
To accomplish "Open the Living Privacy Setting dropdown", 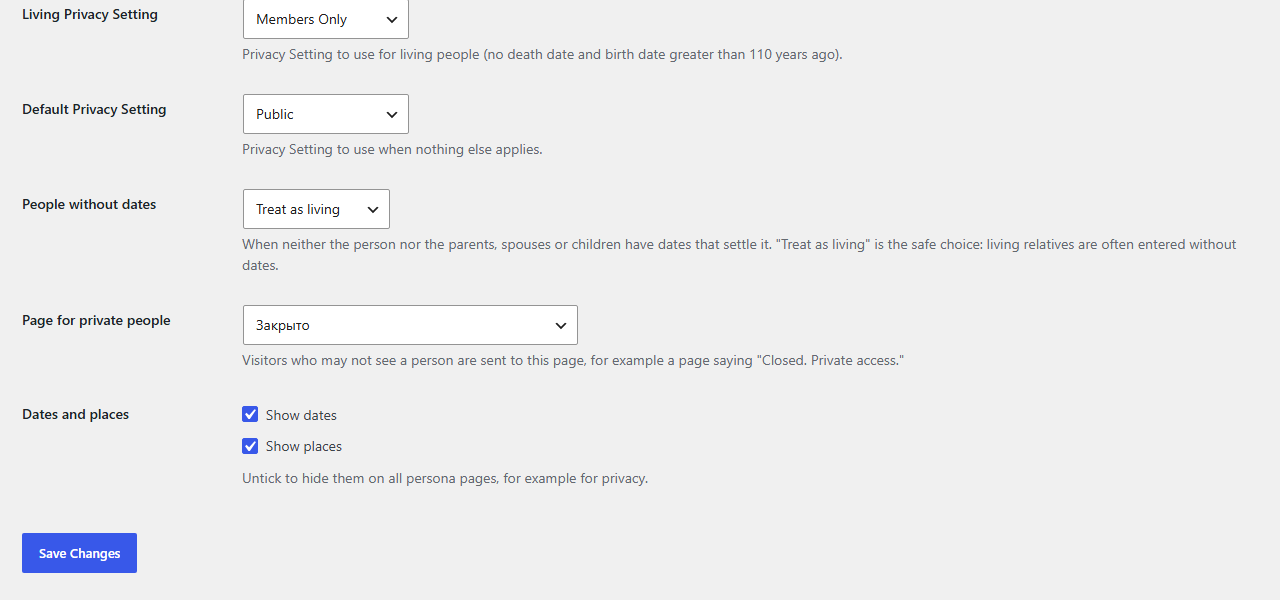I will coord(326,19).
